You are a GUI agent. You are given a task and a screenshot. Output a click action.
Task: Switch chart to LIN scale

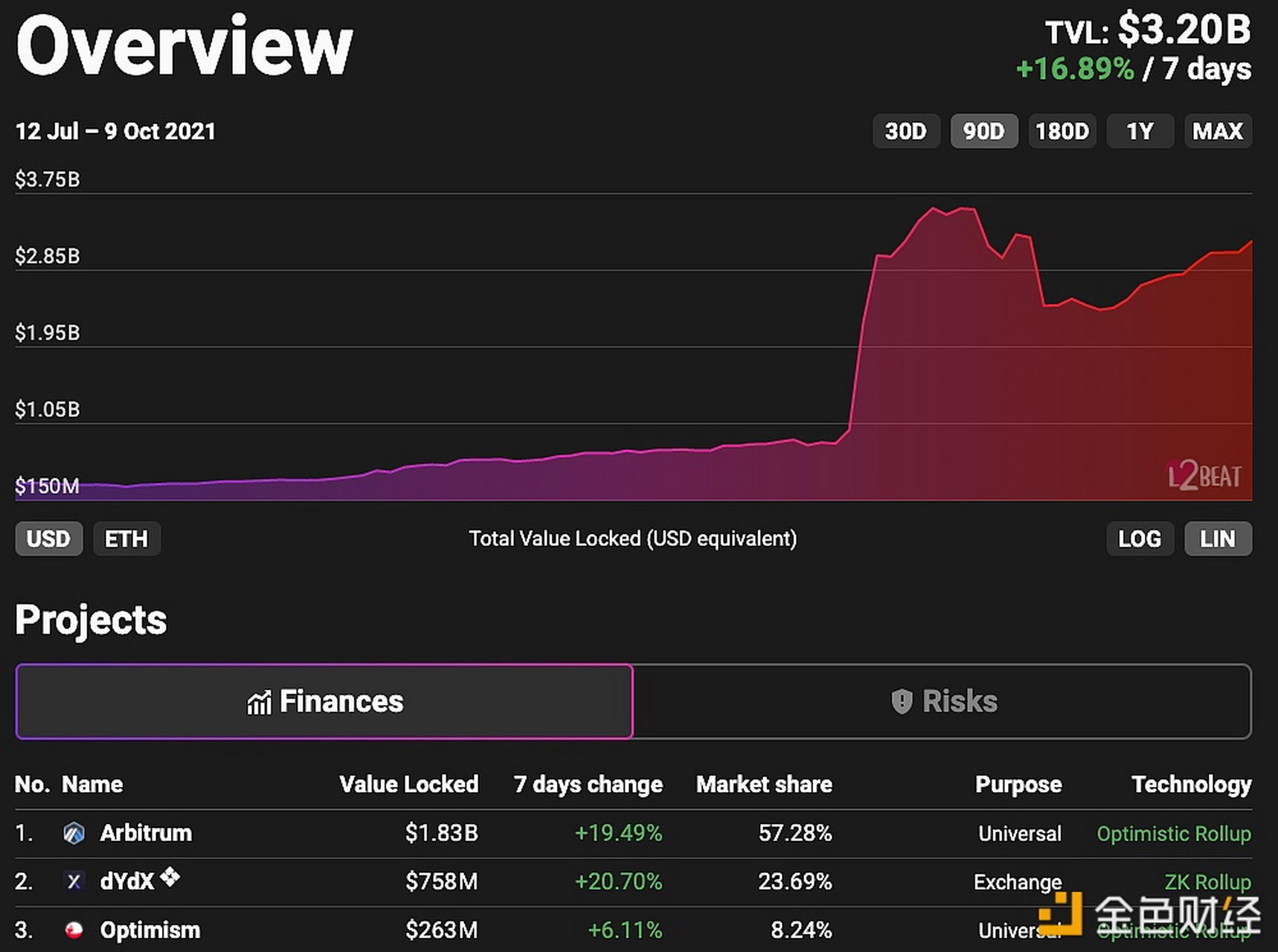click(1218, 538)
